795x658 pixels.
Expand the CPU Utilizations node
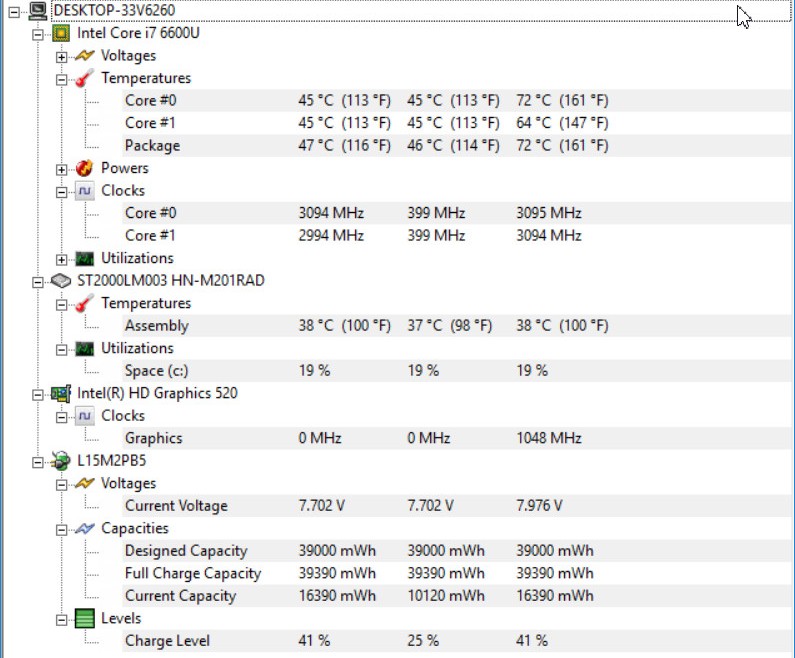click(x=61, y=260)
